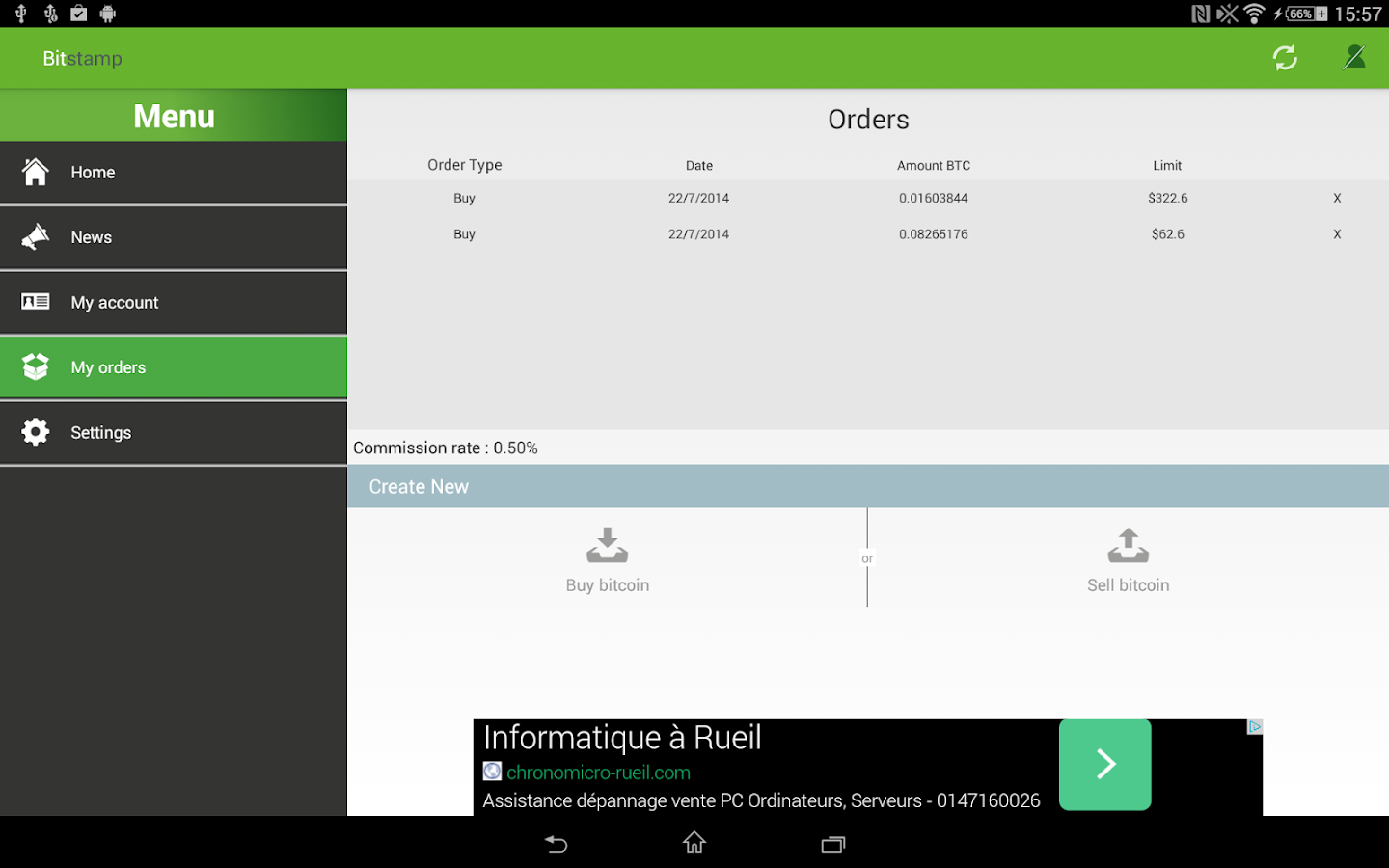The height and width of the screenshot is (868, 1389).
Task: Click the Limit column header
Action: (1167, 166)
